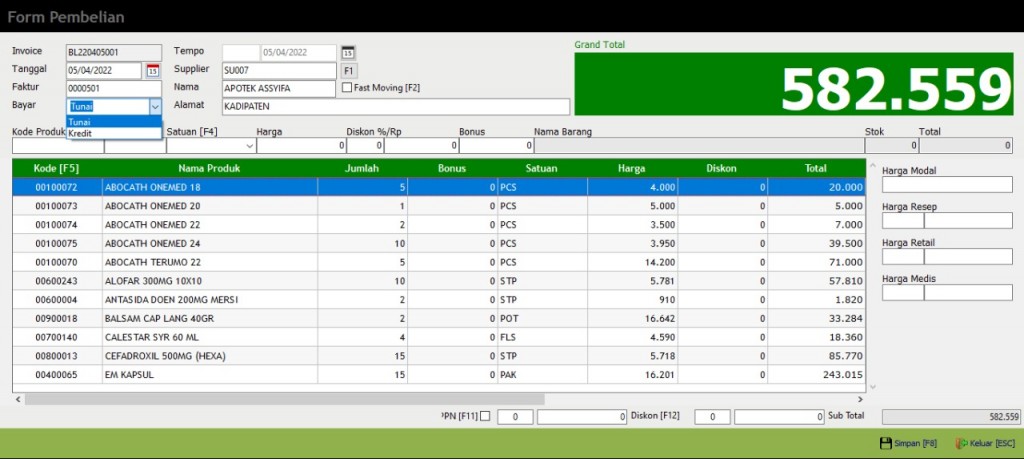Tick the PPN [F11] checkbox
This screenshot has width=1024, height=459.
point(485,416)
